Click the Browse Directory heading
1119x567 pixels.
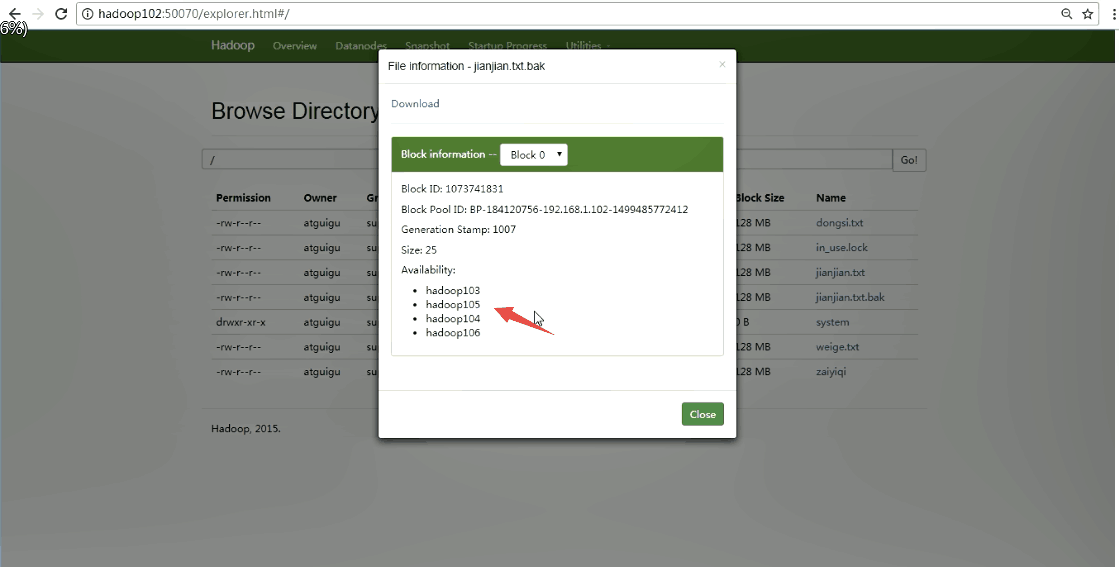[x=295, y=111]
